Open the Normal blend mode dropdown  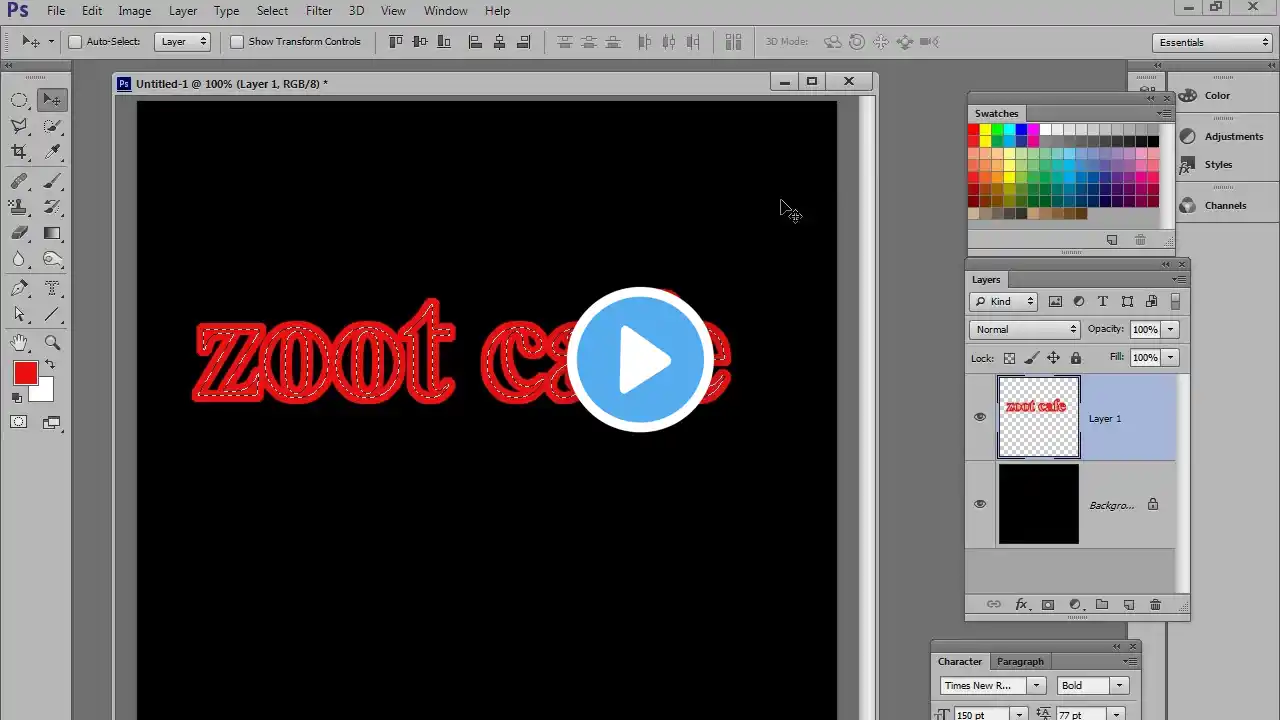point(1024,329)
